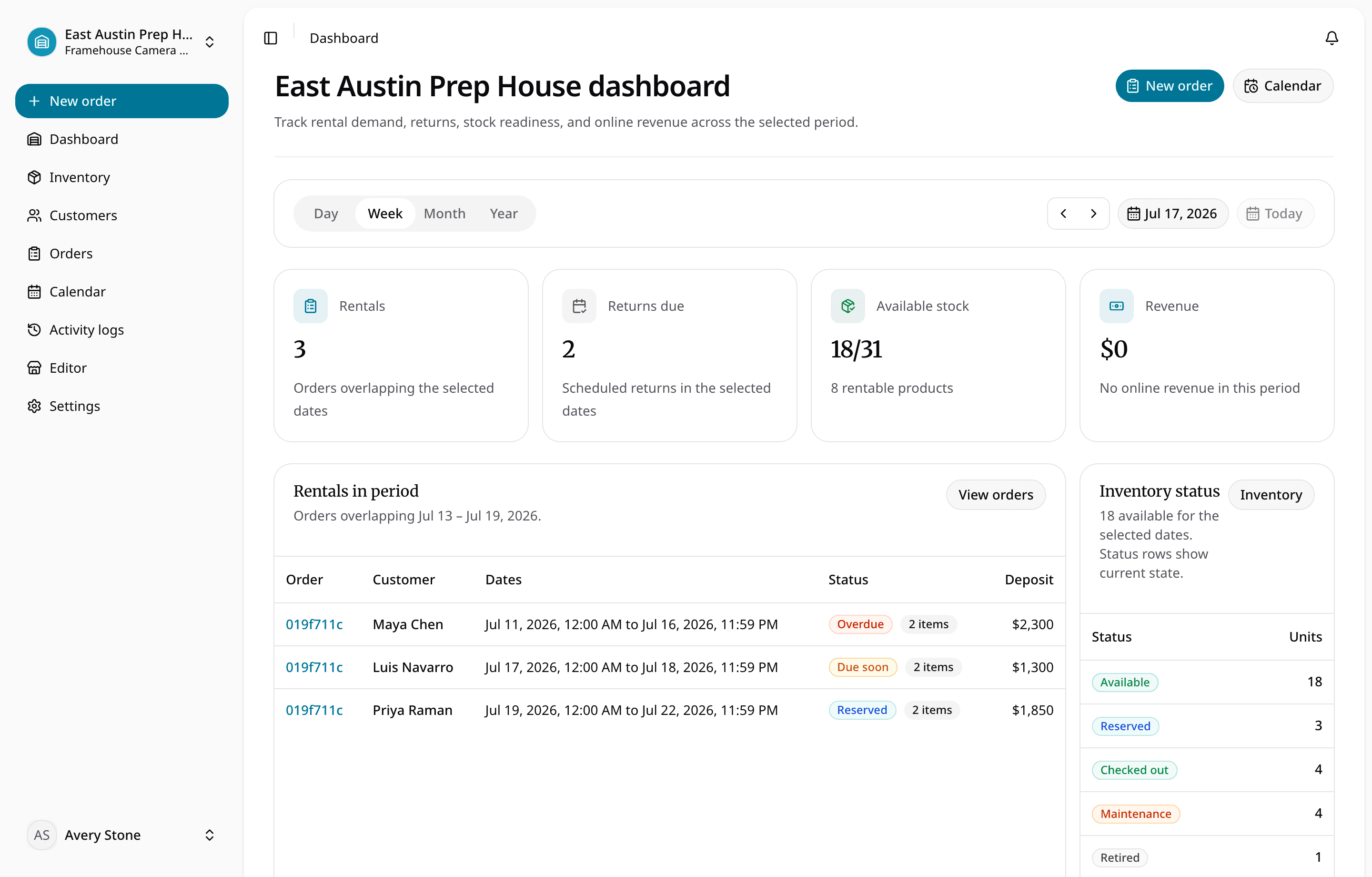Screen dimensions: 1372x877
Task: Open the Jul 17, 2026 date picker
Action: tap(1172, 214)
